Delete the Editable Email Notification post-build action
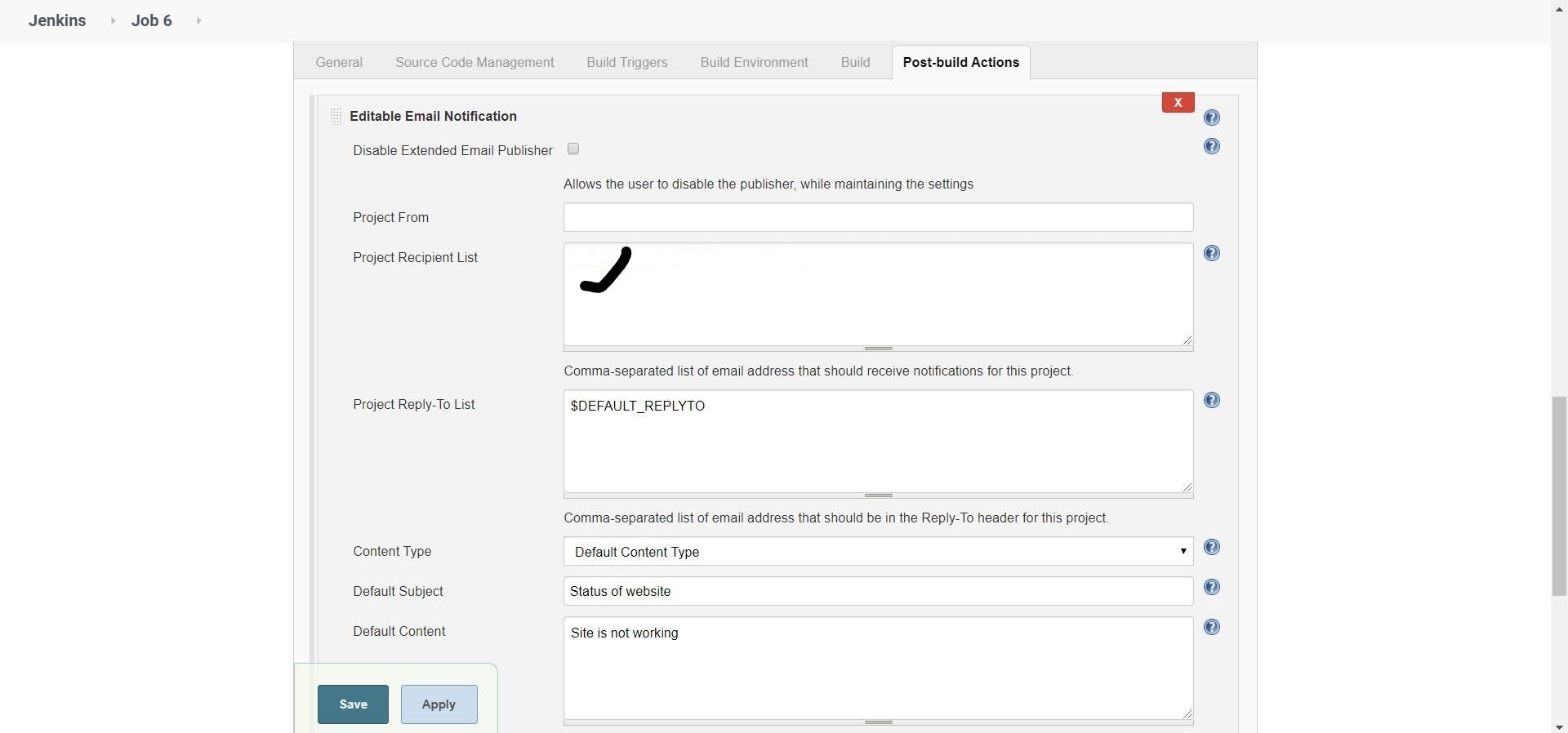Screen dimensions: 1568x733 (1178, 102)
